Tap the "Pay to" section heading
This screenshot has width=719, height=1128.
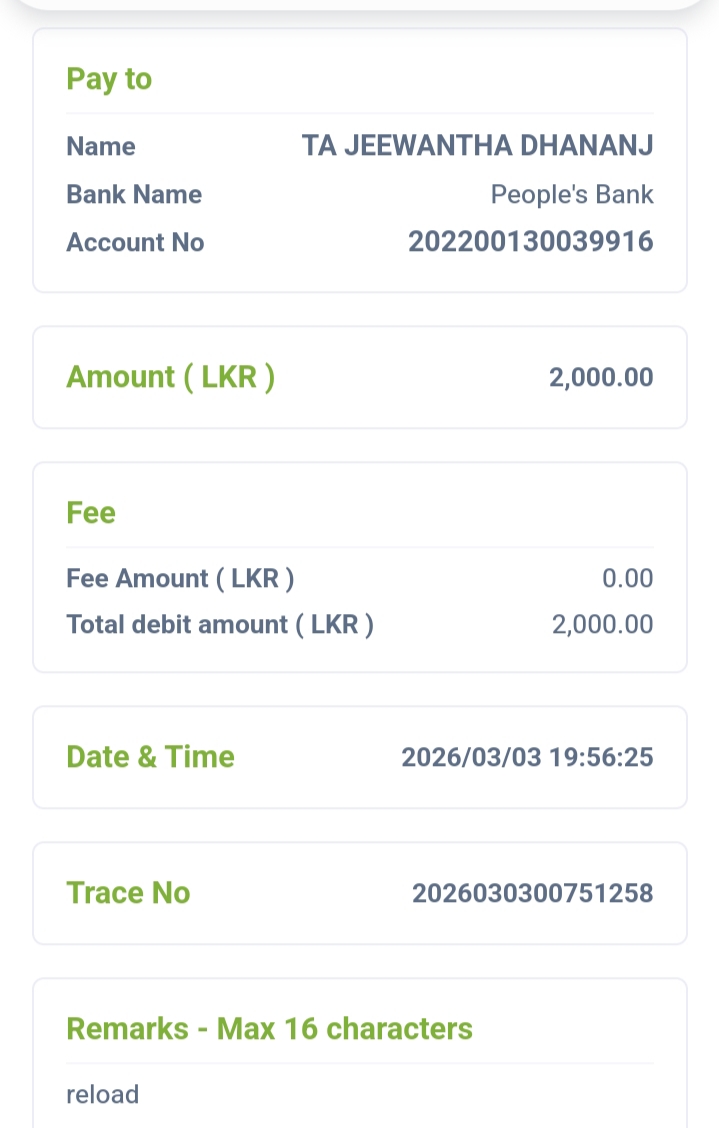tap(109, 79)
